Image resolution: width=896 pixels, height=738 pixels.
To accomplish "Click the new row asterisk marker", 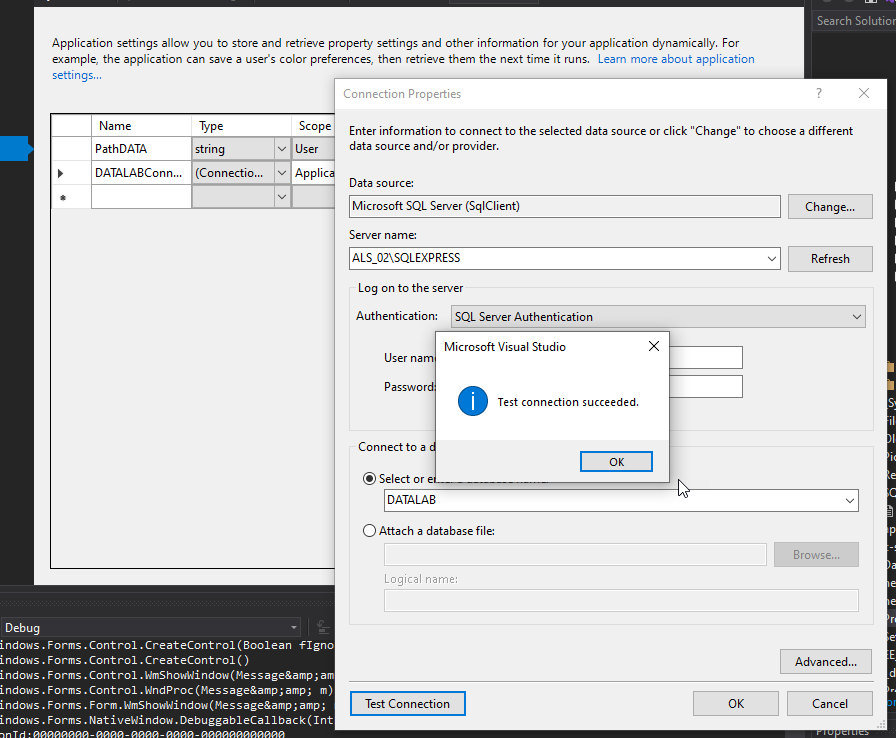I will point(63,198).
